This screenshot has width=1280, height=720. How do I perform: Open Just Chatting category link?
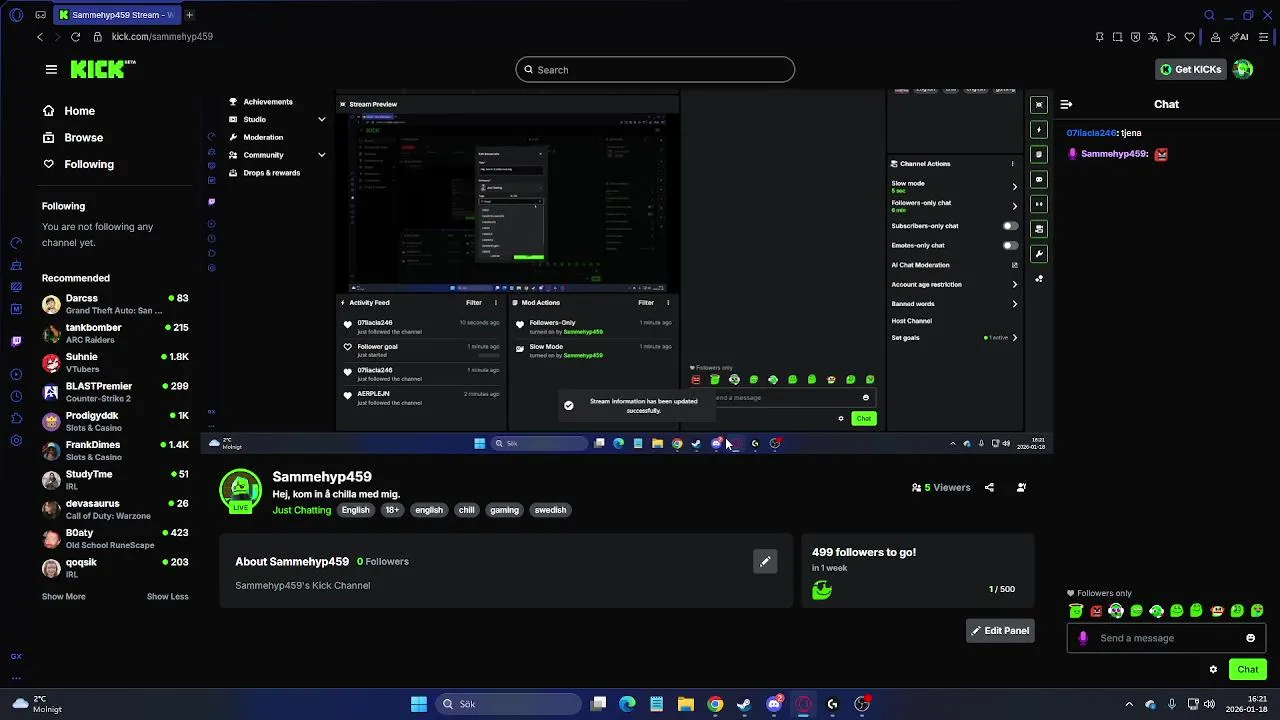[302, 510]
